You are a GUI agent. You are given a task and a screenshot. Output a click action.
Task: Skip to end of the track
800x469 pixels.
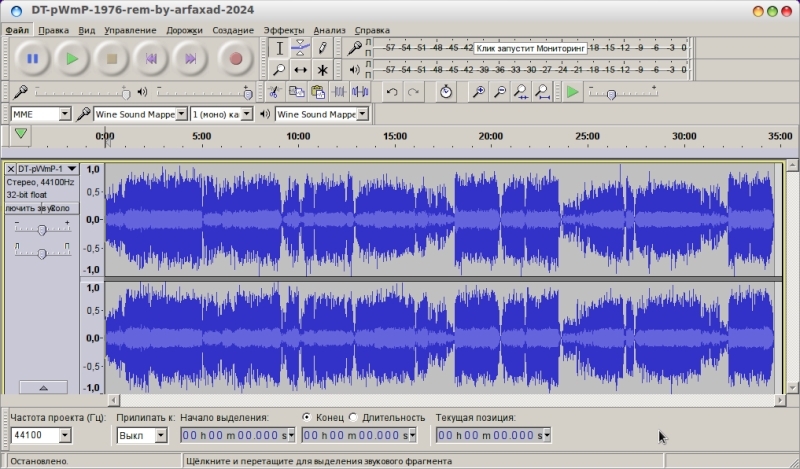[190, 59]
